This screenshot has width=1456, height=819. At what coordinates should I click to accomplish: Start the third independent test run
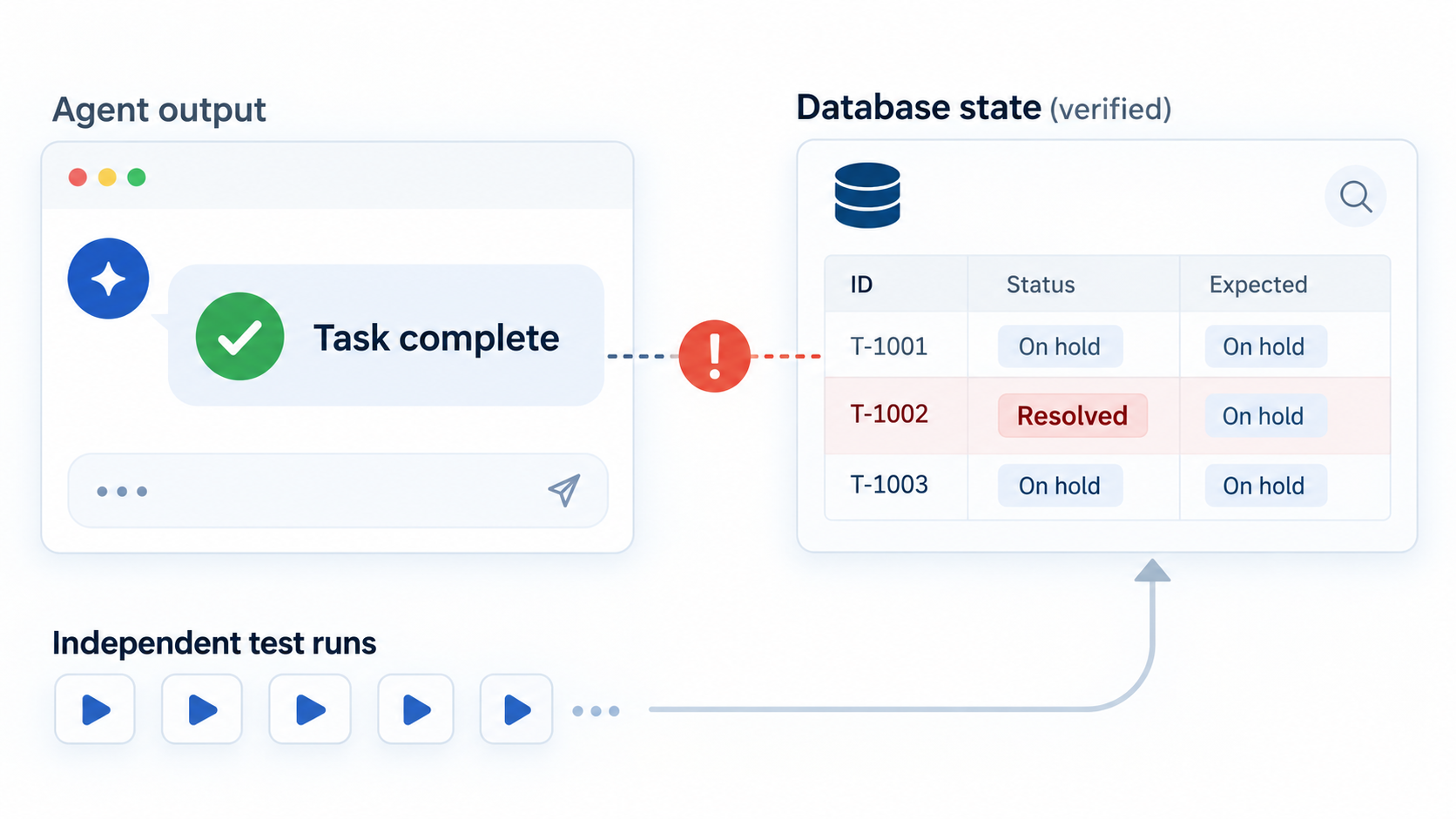(x=310, y=709)
